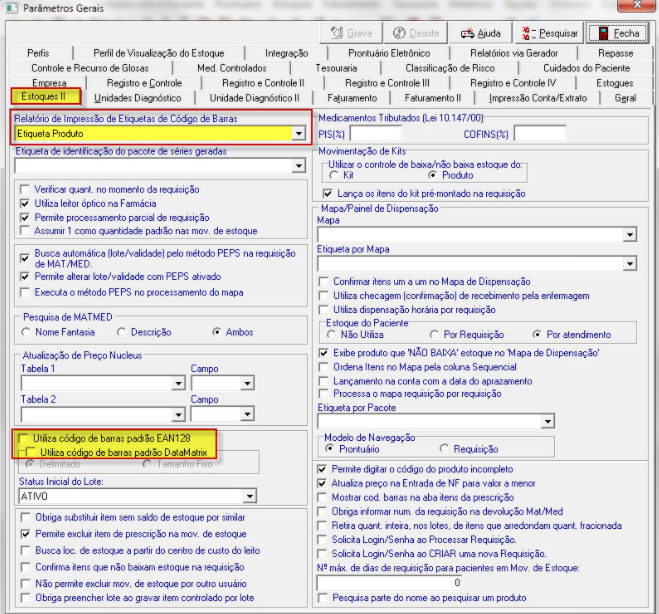Open the Unidades Diagnóstico tab
659x614 pixels.
click(x=137, y=98)
